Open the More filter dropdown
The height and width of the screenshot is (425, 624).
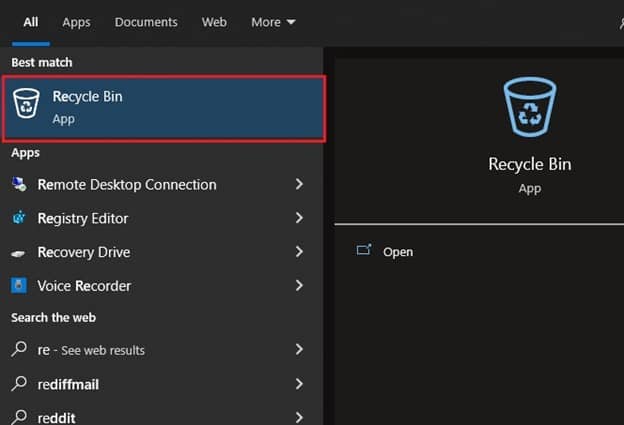click(273, 22)
